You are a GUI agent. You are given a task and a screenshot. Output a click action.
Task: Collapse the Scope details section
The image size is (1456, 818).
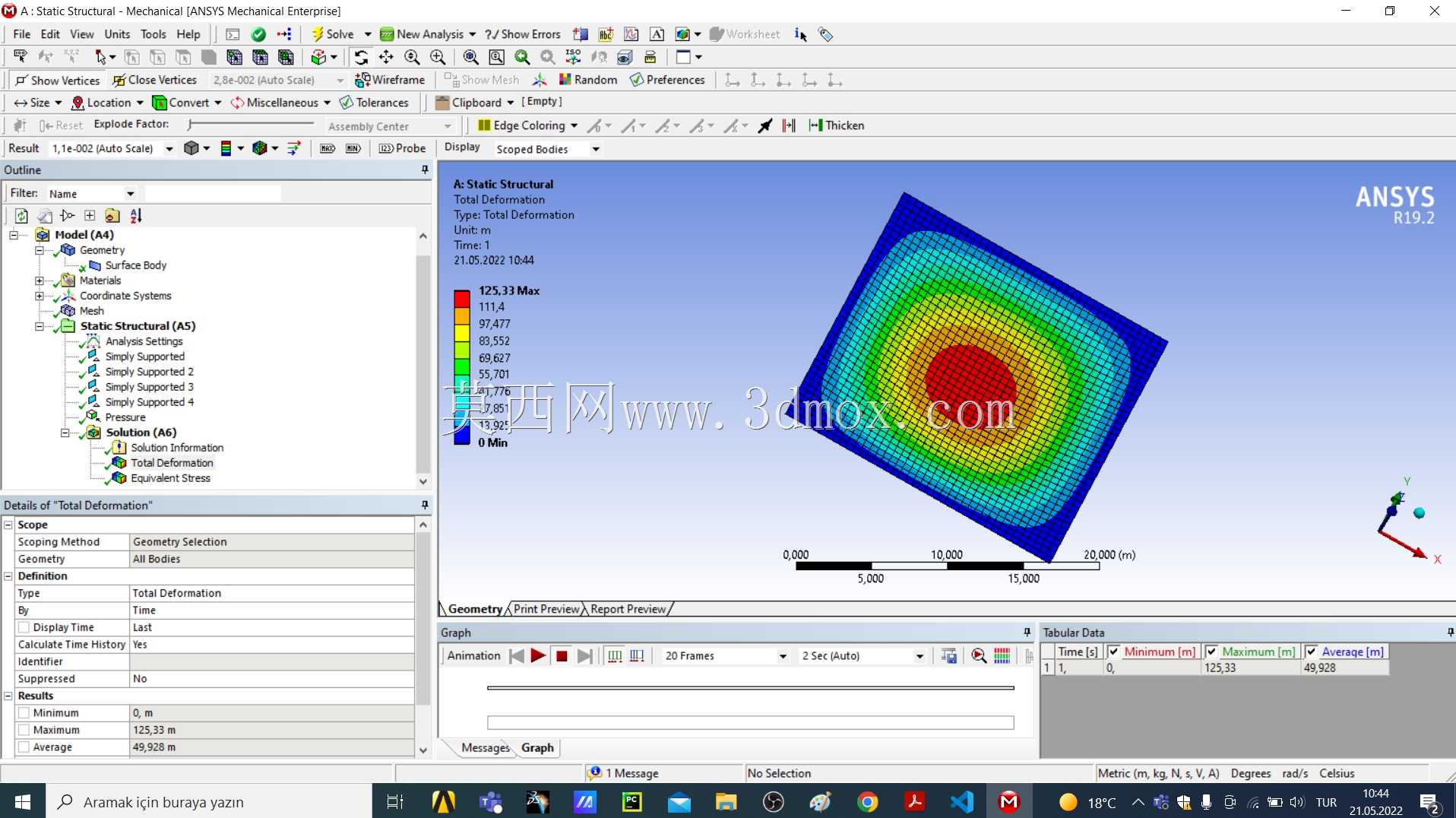click(x=8, y=525)
